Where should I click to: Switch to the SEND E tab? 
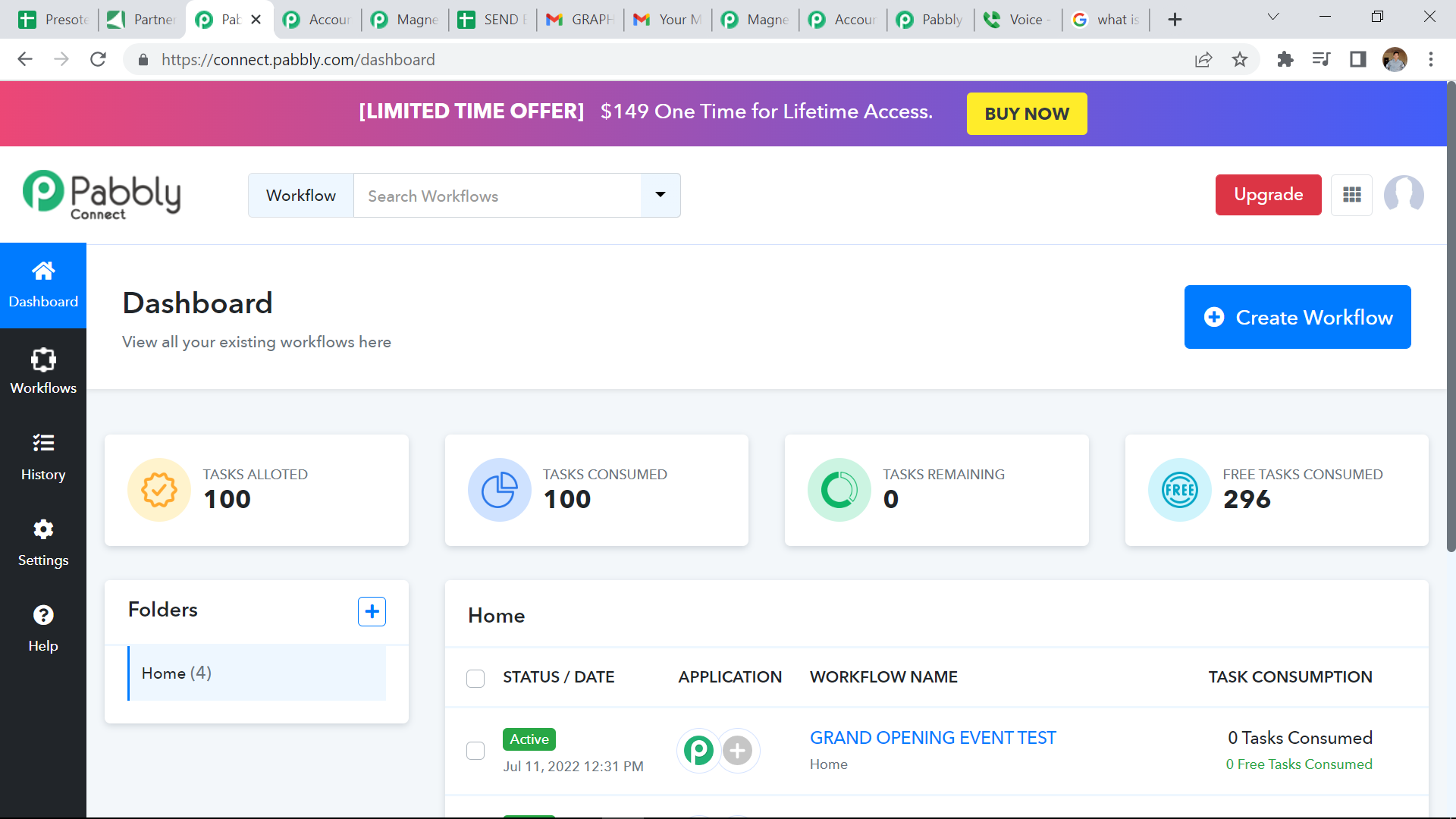click(x=492, y=19)
